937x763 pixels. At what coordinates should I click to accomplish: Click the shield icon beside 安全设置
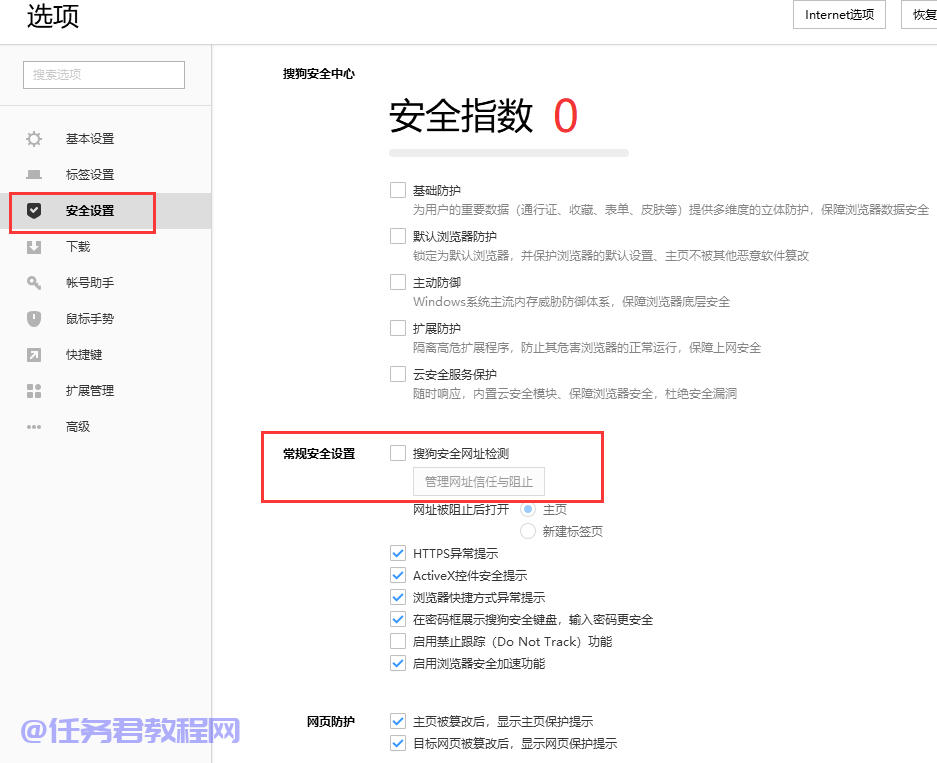(x=34, y=210)
